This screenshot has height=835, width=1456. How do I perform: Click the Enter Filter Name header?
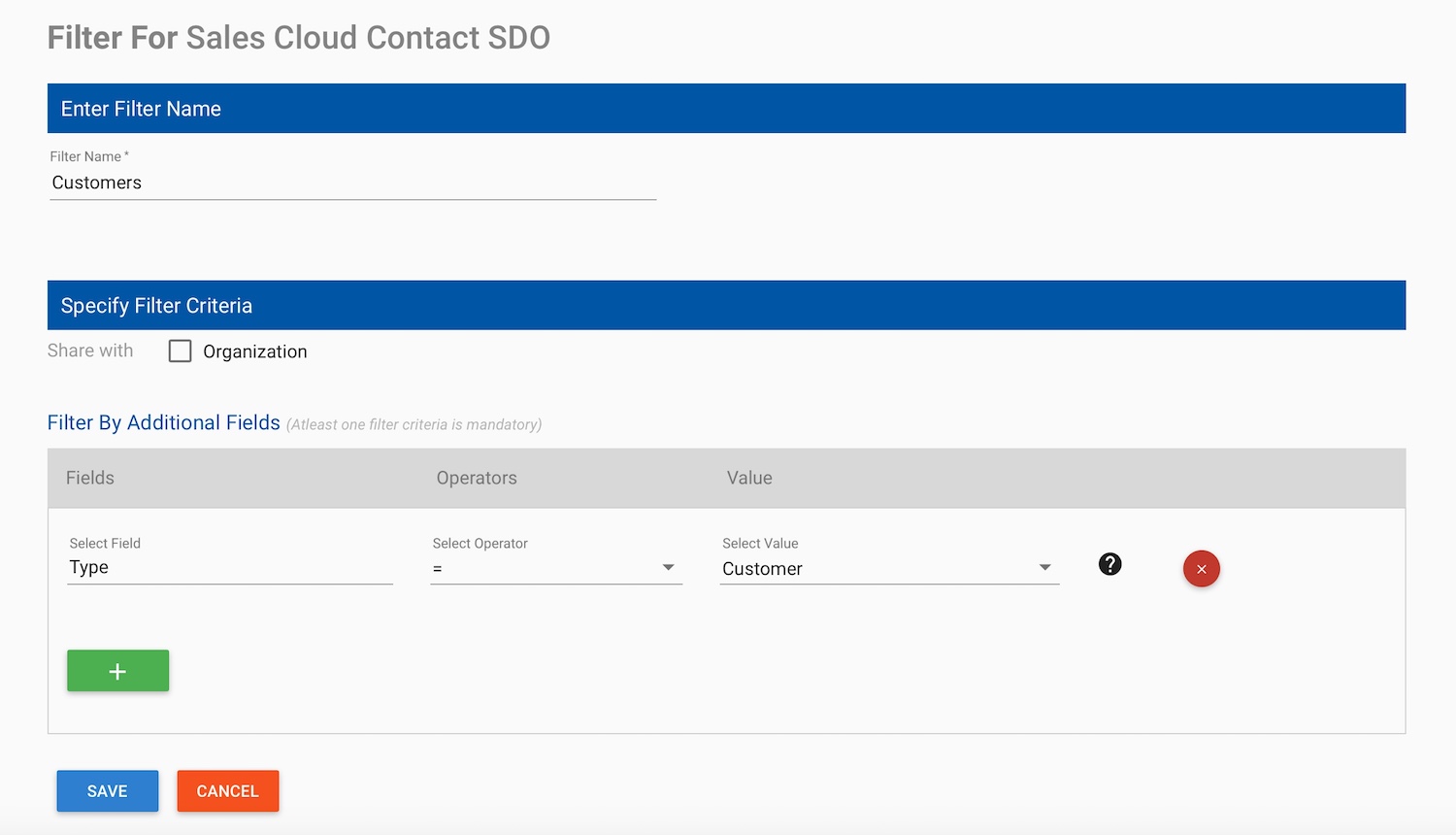click(726, 108)
